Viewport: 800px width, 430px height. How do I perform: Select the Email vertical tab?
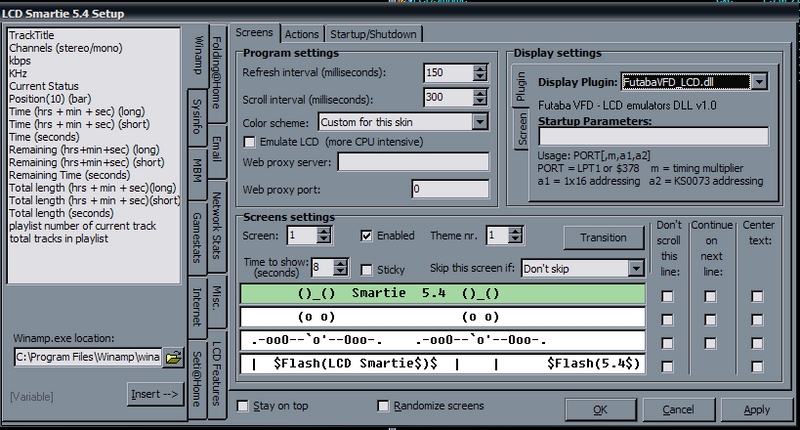point(217,149)
